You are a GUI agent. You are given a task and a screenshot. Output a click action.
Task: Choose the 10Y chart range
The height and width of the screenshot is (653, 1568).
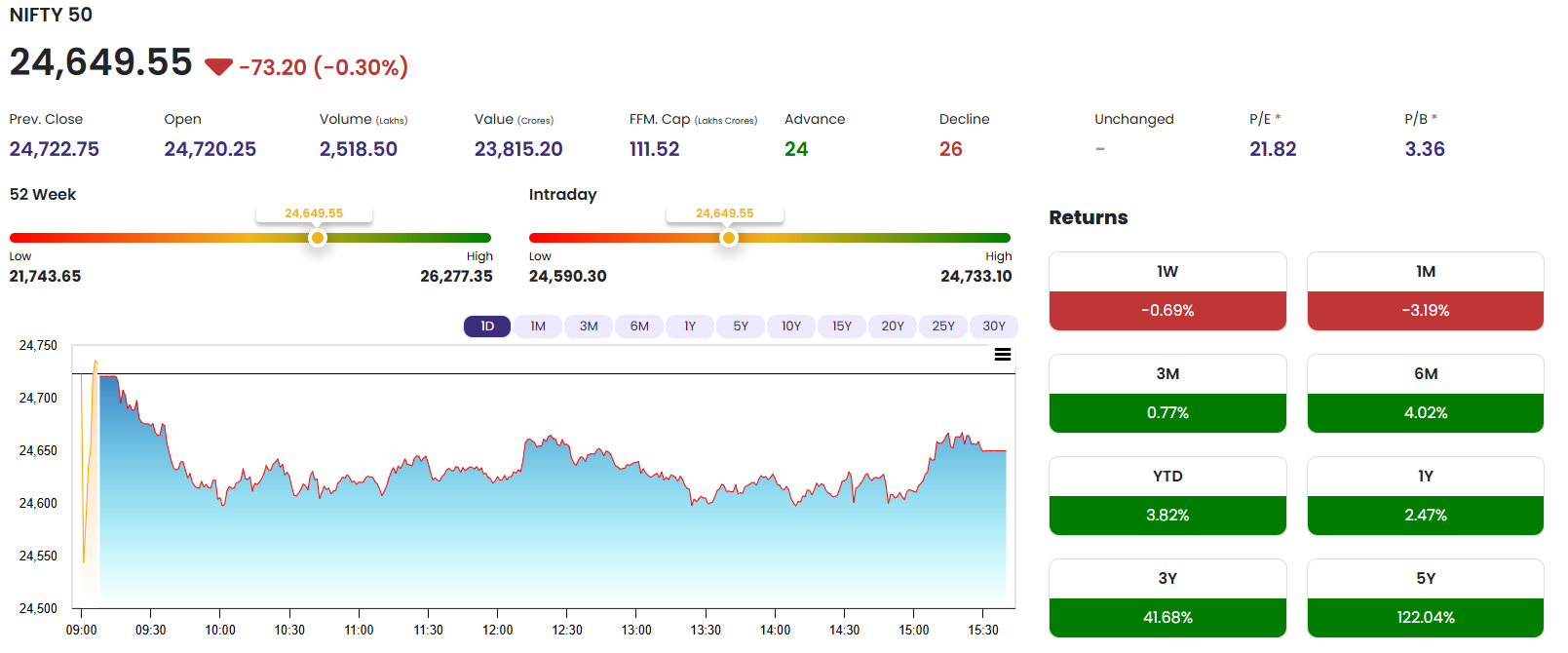tap(791, 326)
